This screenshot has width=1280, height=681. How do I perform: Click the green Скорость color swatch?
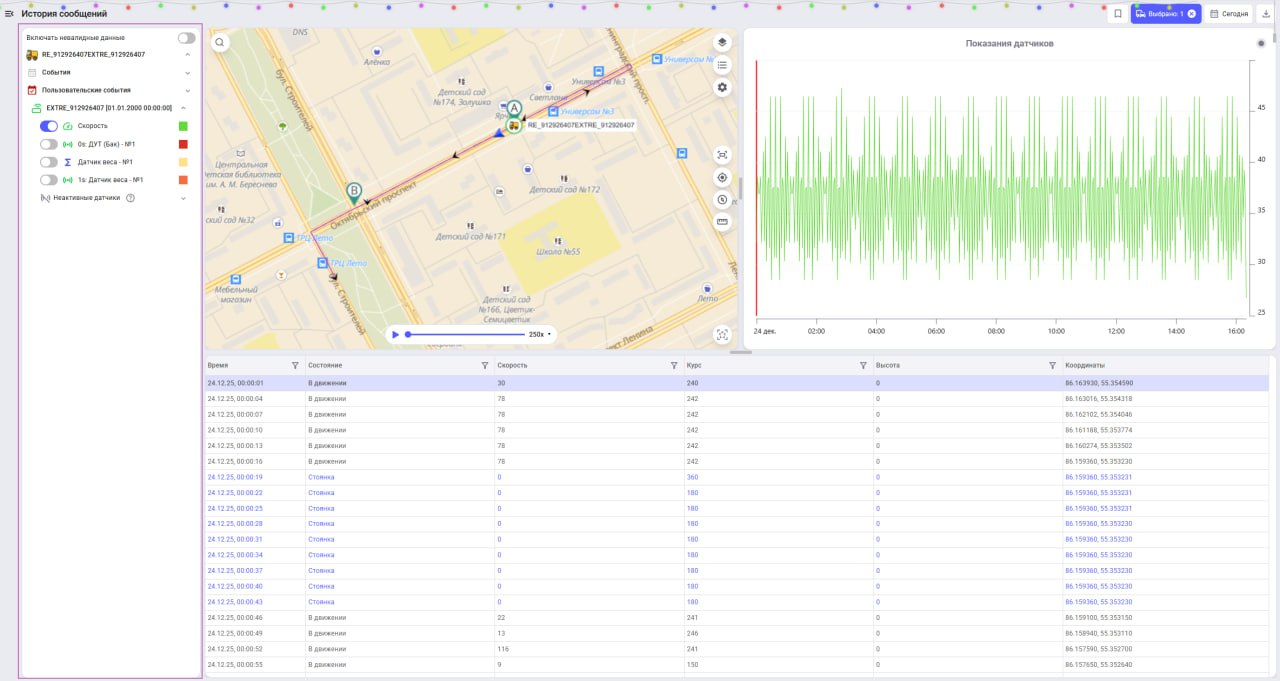(x=183, y=126)
